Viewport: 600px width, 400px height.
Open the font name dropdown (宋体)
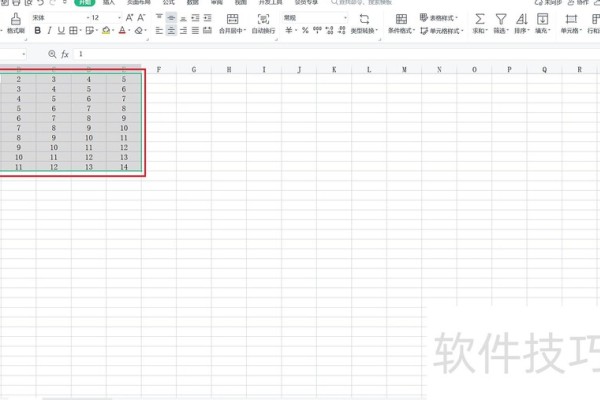coord(60,18)
